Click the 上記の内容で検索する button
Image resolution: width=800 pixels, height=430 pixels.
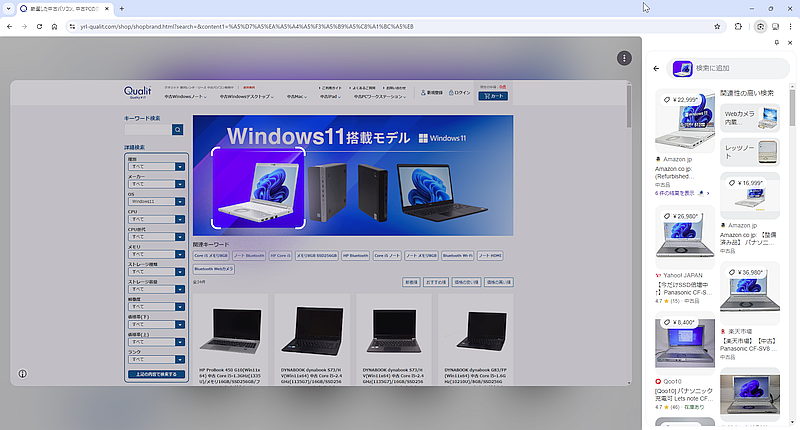click(156, 374)
